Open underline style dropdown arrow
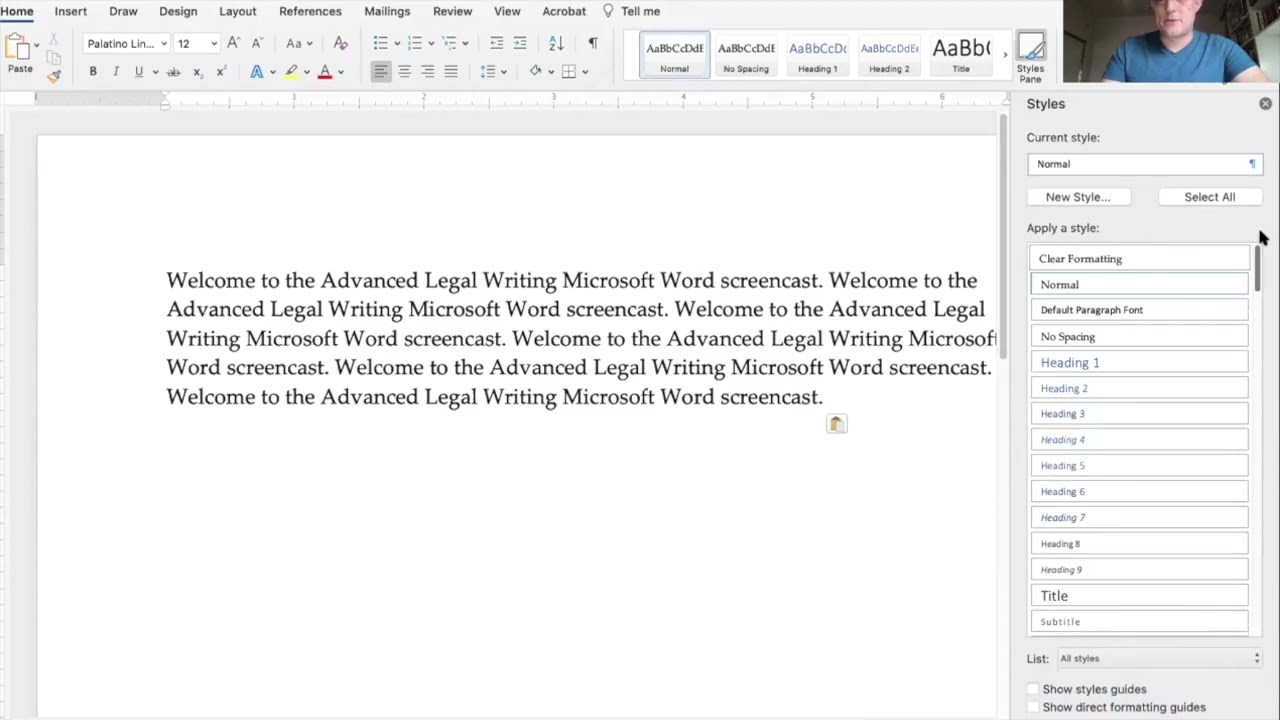The height and width of the screenshot is (720, 1280). coord(155,72)
